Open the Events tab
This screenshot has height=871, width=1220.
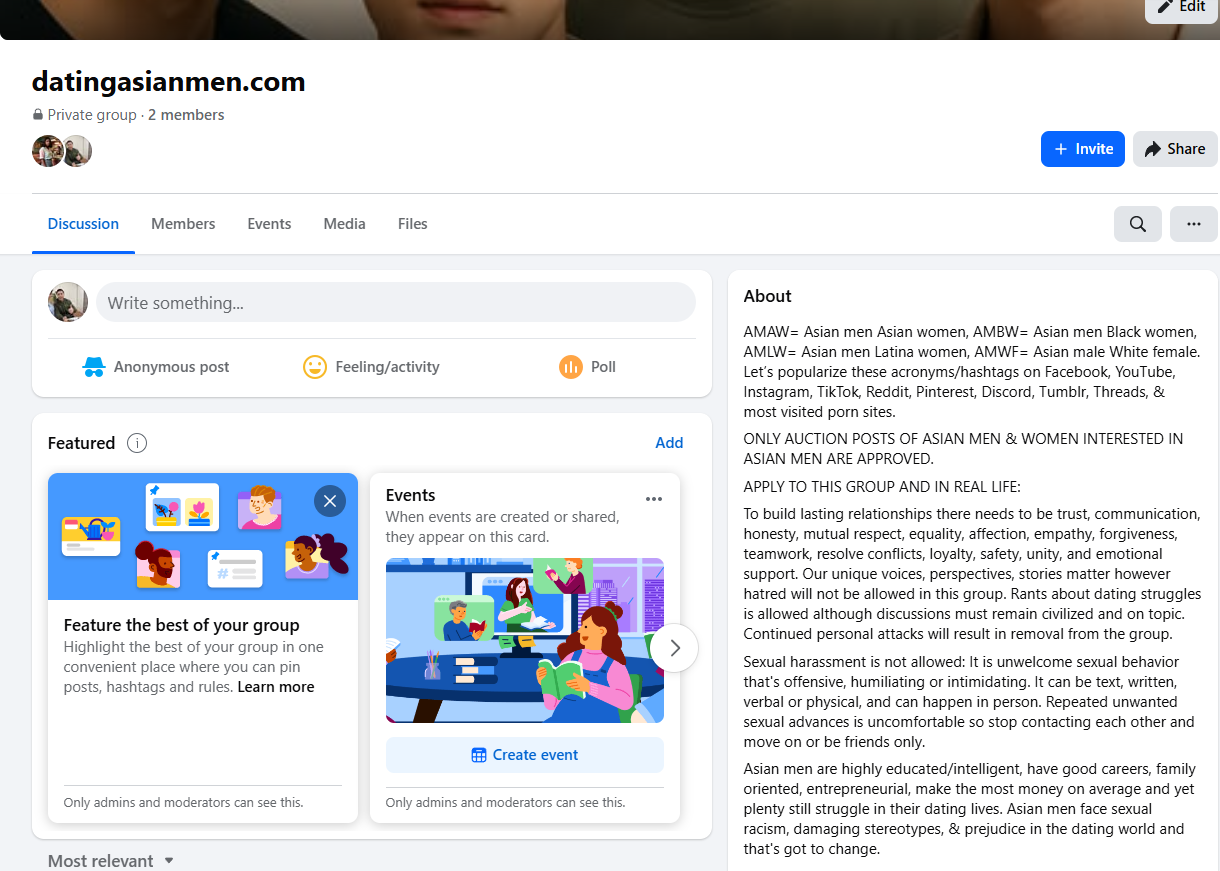(x=269, y=224)
